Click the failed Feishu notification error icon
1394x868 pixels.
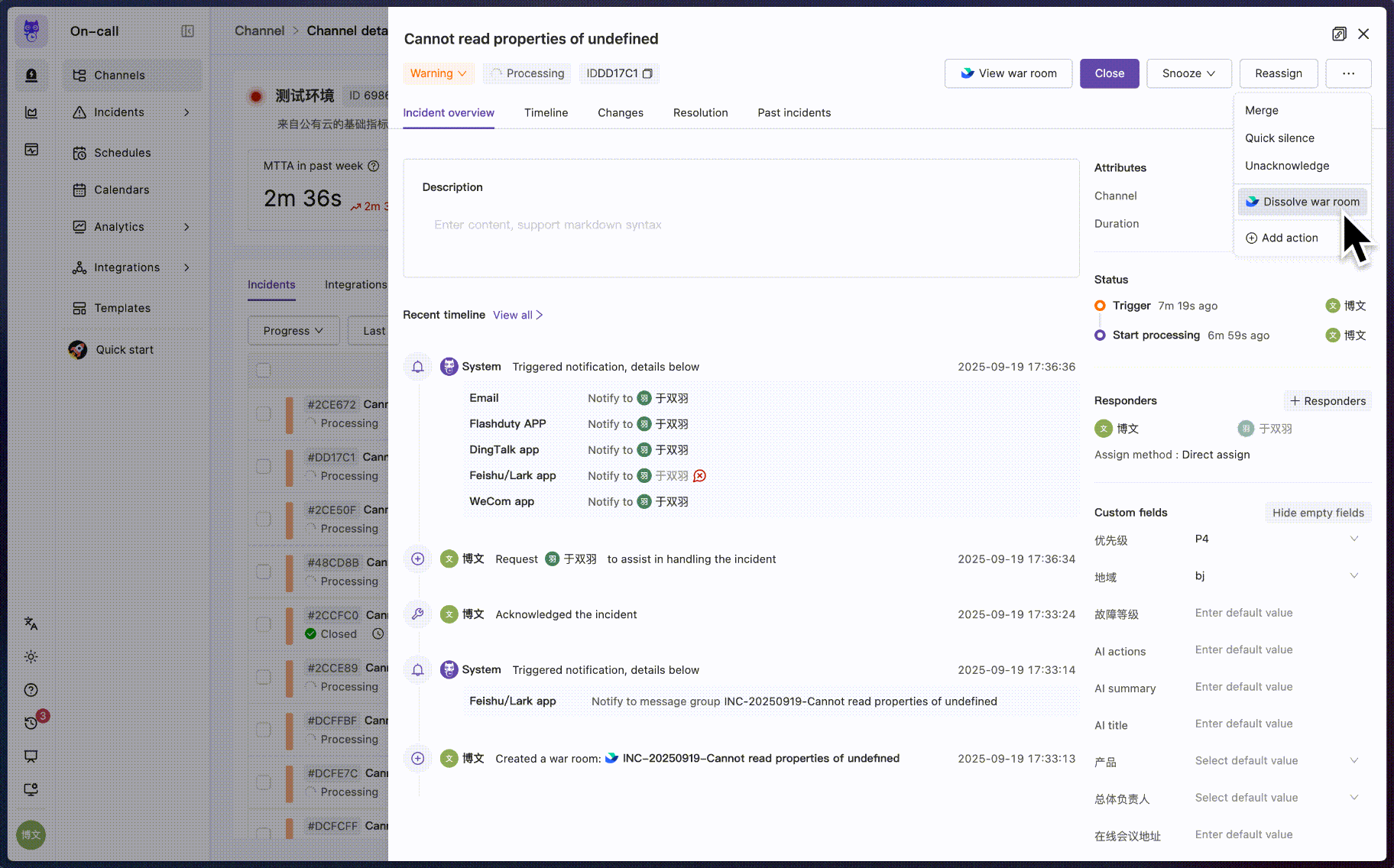click(699, 476)
